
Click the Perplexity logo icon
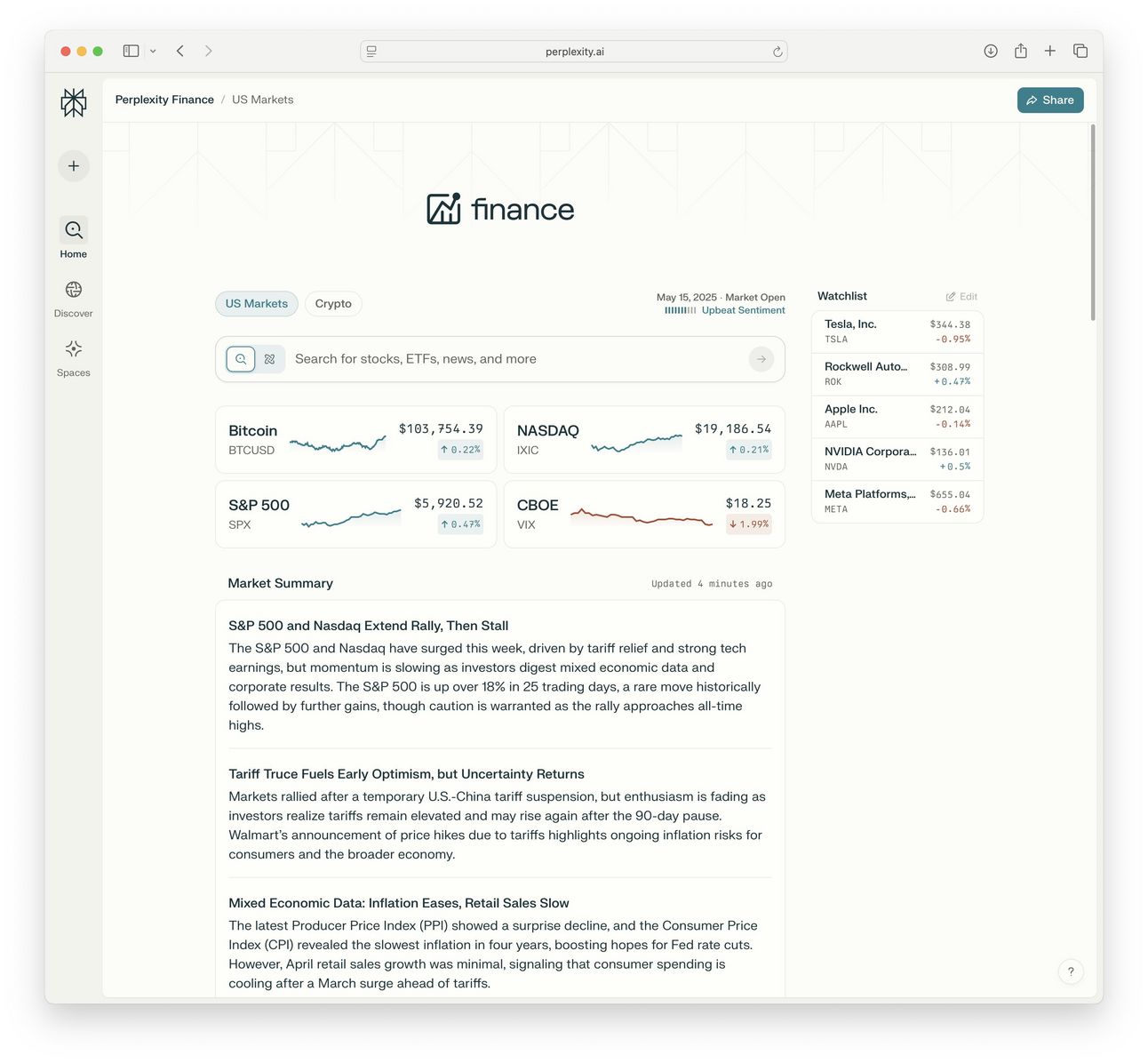point(74,102)
